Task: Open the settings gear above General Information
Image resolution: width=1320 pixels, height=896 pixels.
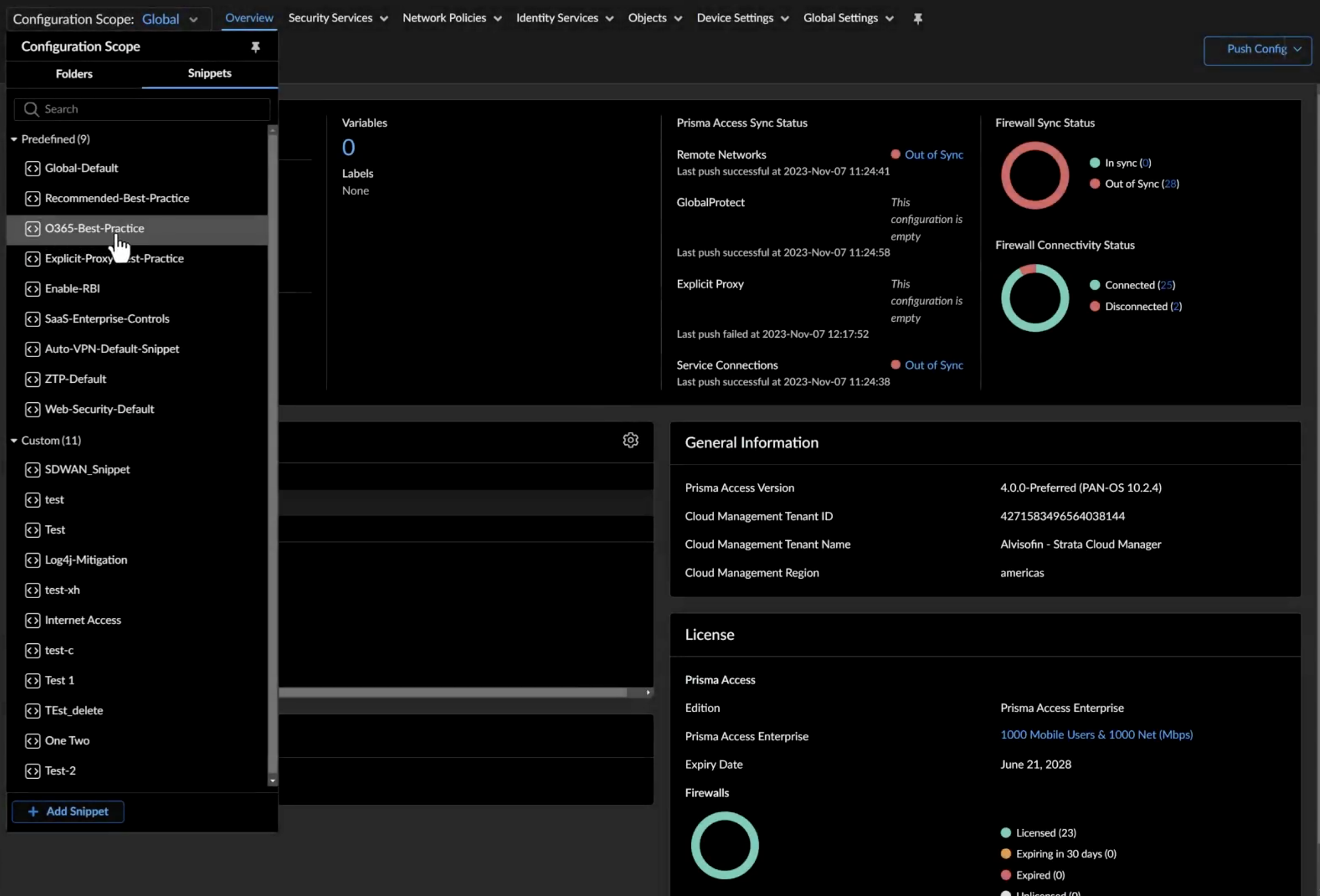Action: coord(631,440)
